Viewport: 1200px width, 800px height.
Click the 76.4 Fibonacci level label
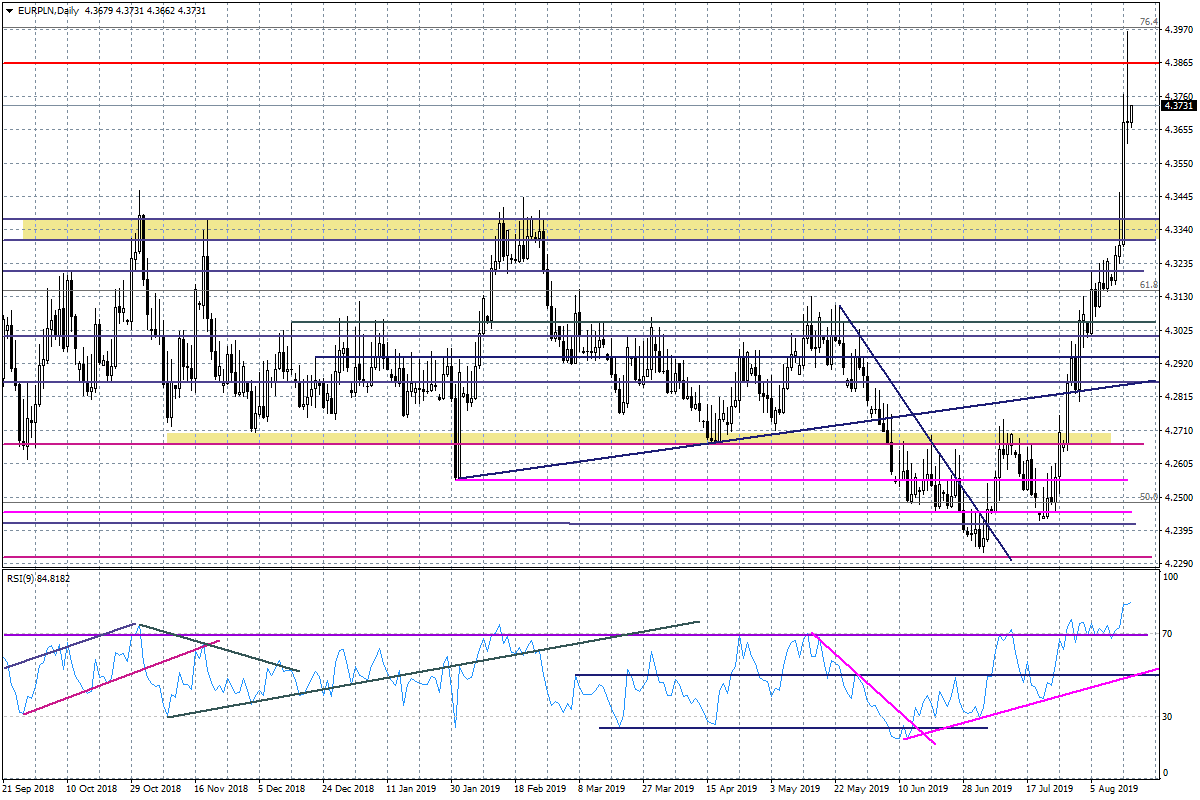click(1148, 21)
